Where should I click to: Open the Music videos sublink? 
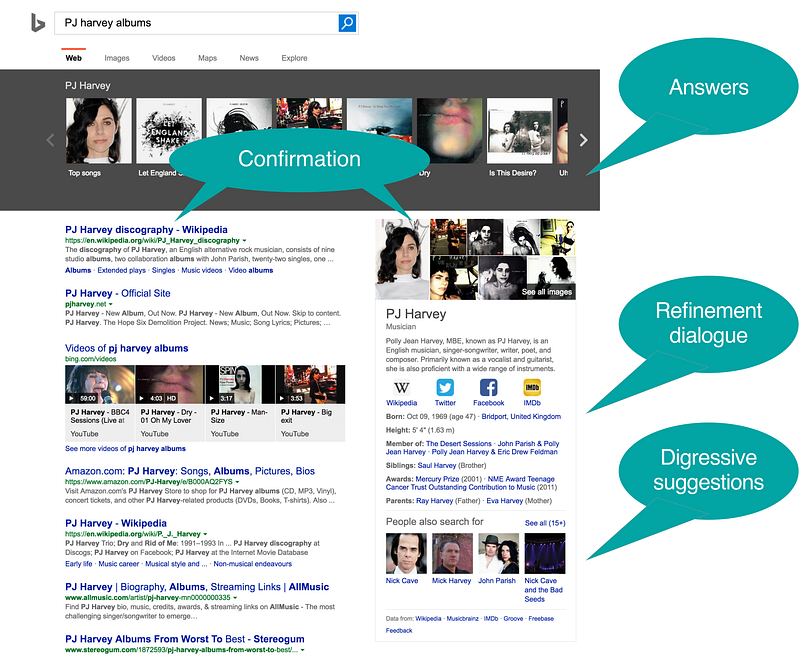click(x=202, y=270)
